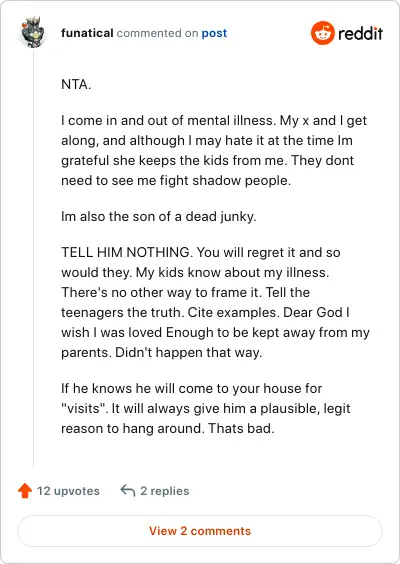Open the funatical username profile
Image resolution: width=400 pixels, height=564 pixels.
87,33
